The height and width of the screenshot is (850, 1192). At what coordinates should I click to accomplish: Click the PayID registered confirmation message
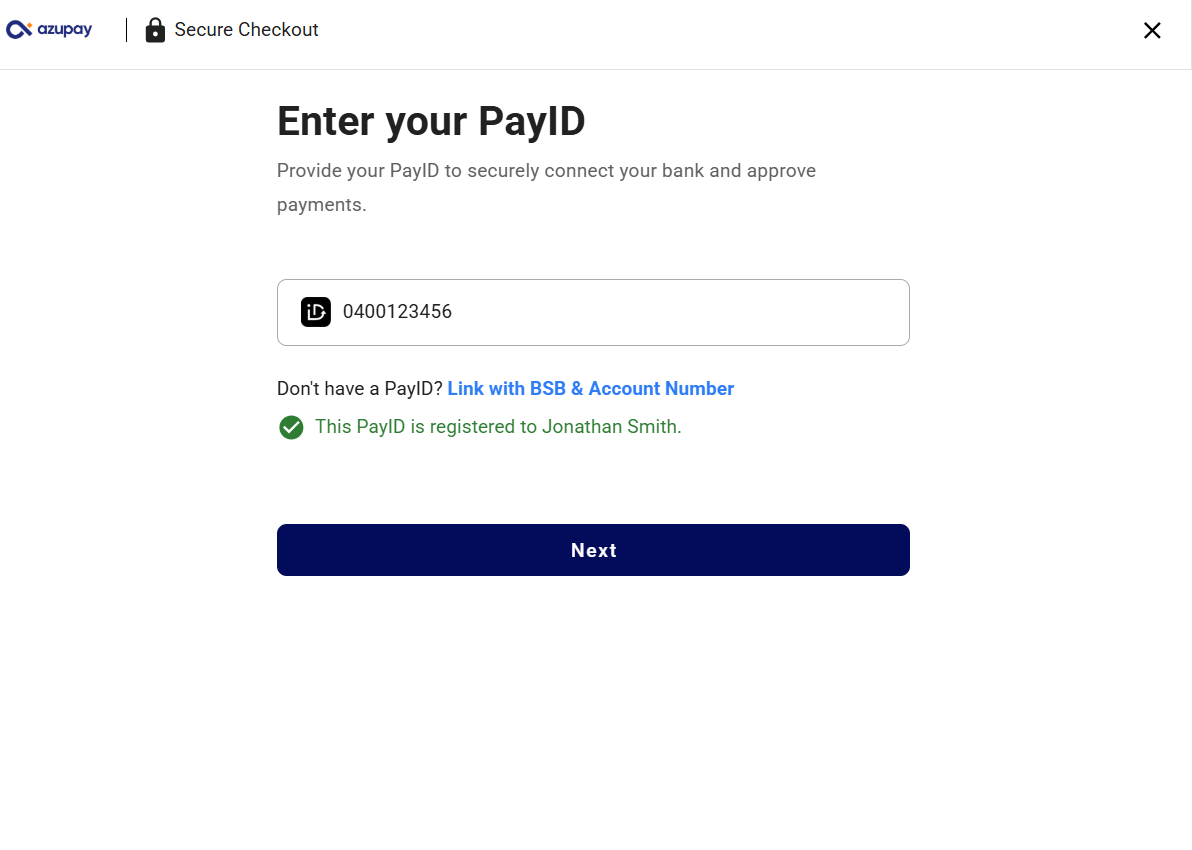click(498, 427)
